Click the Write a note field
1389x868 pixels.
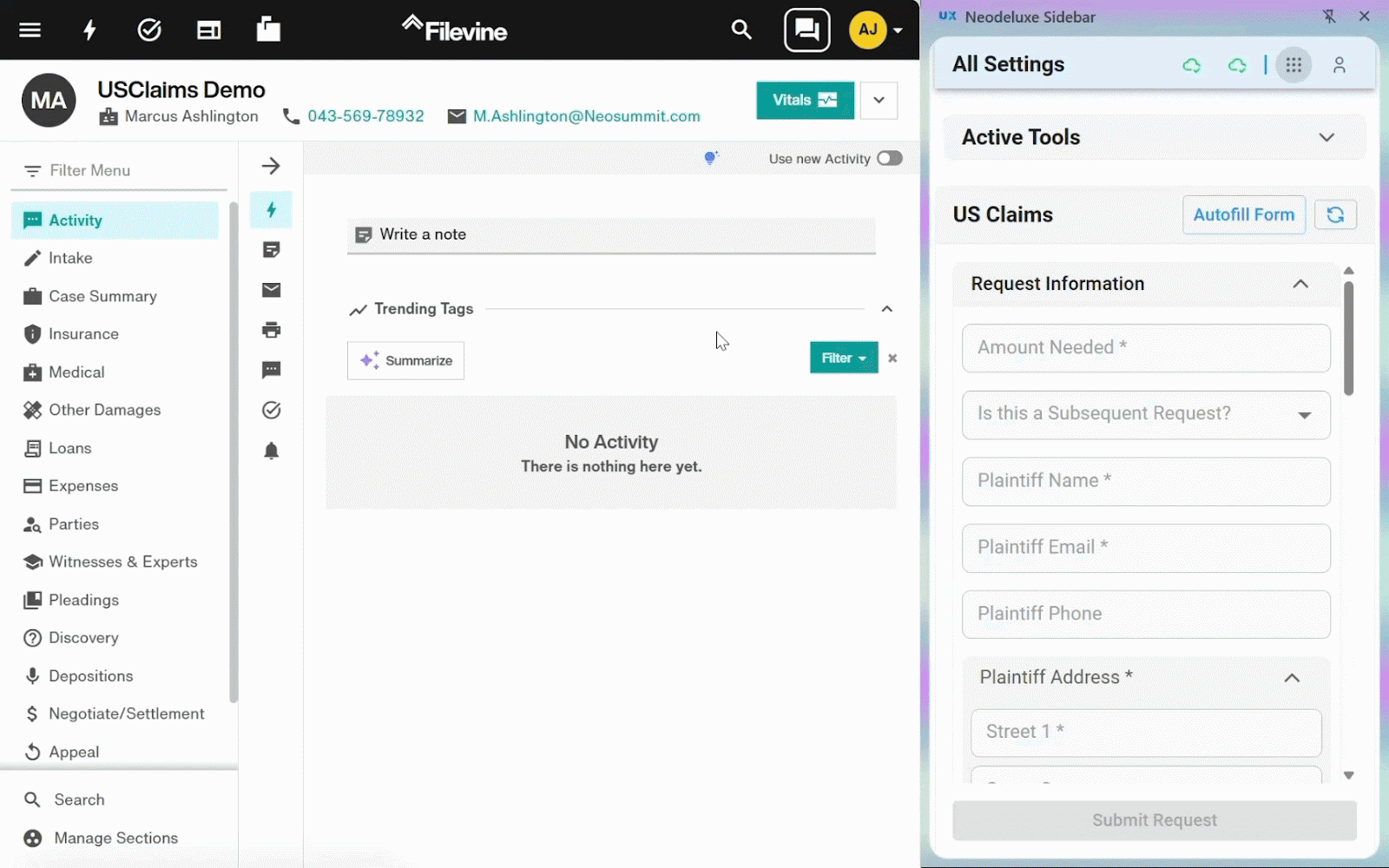[611, 235]
